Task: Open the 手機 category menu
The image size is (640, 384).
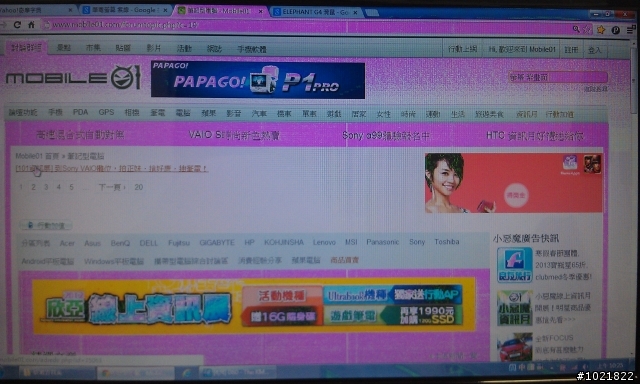Action: 55,112
